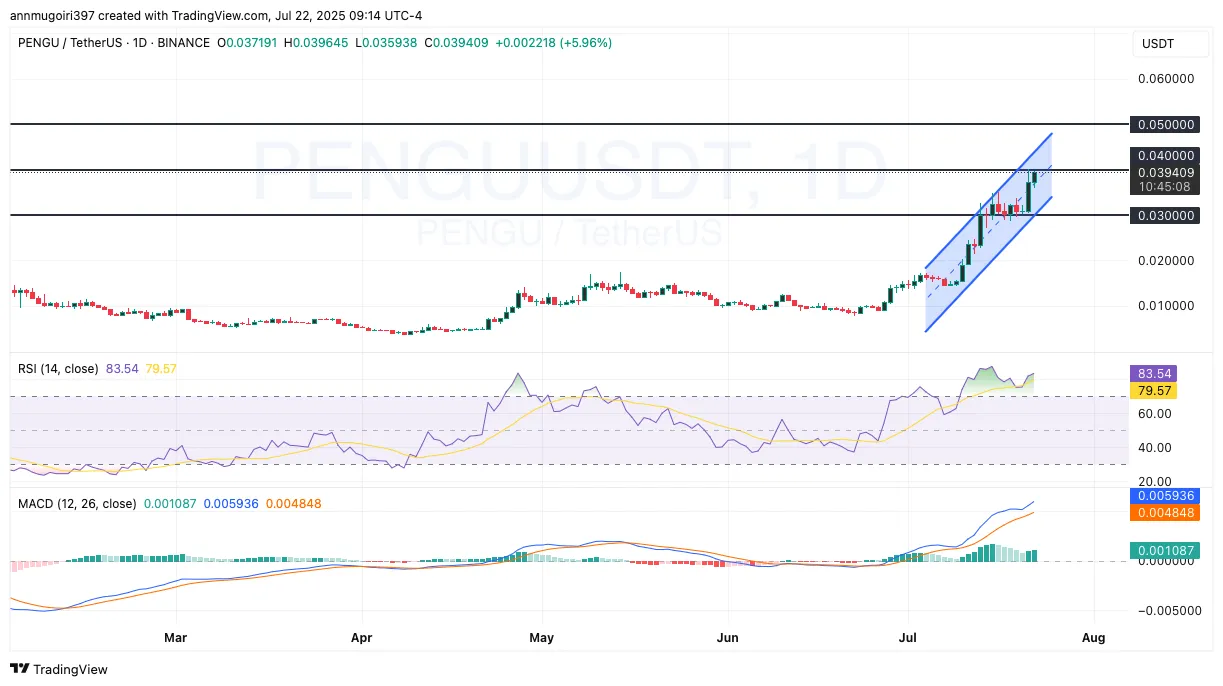Click the open value O0.037191

(247, 43)
